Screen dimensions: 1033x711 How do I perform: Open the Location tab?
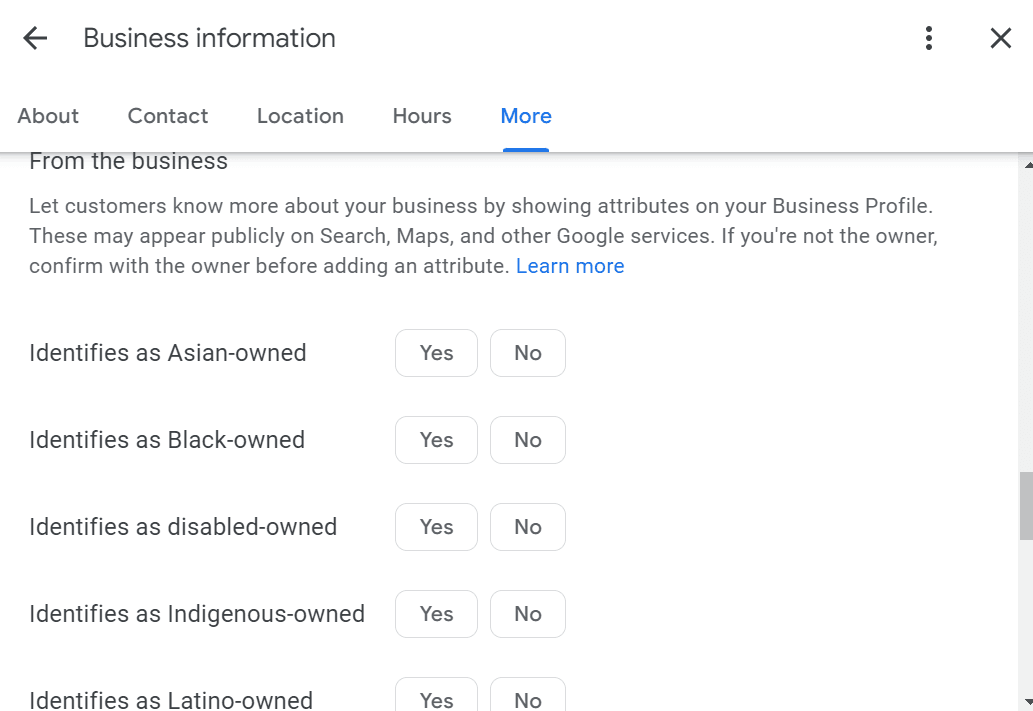point(300,116)
